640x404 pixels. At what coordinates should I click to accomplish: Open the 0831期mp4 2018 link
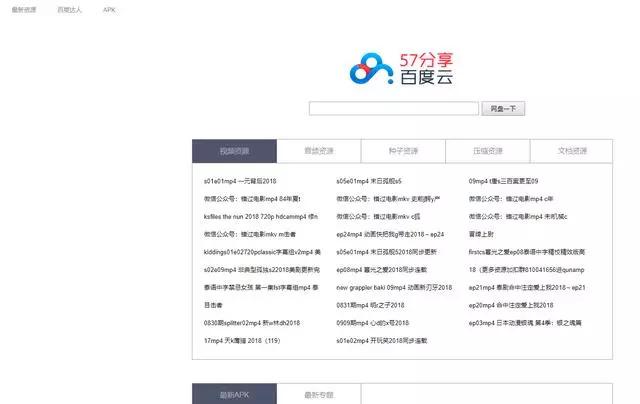click(x=370, y=305)
